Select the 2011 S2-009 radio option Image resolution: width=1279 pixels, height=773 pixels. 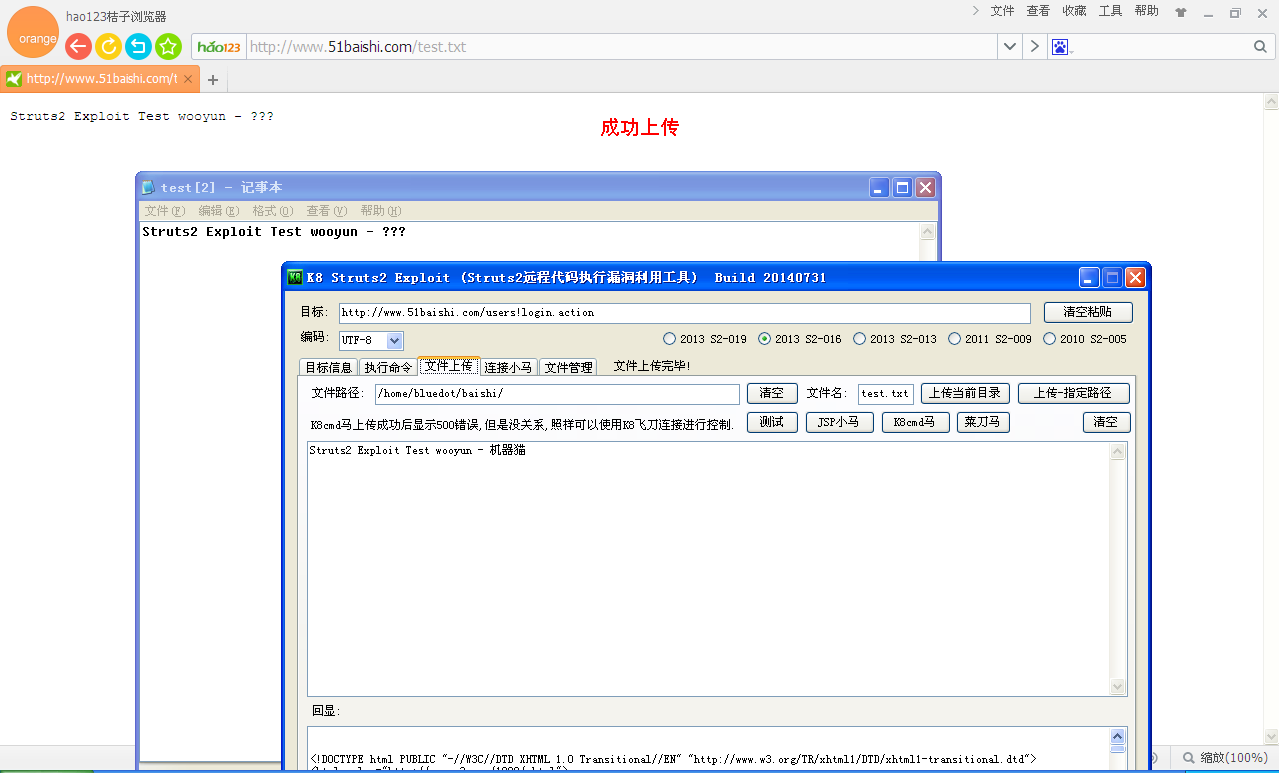point(990,339)
